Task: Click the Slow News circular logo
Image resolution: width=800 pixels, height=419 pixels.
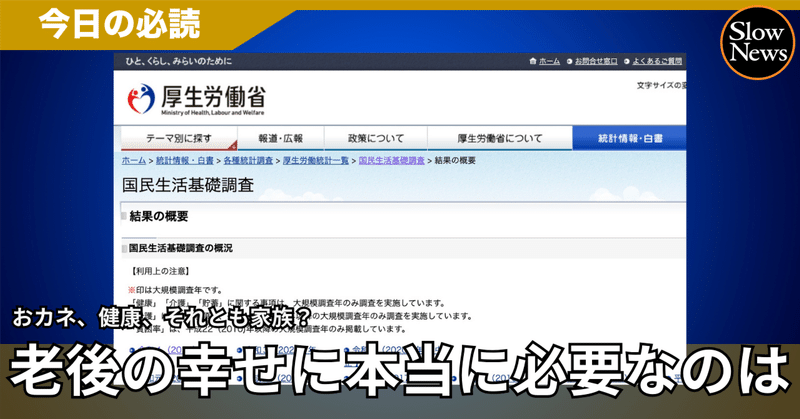Action: click(757, 43)
